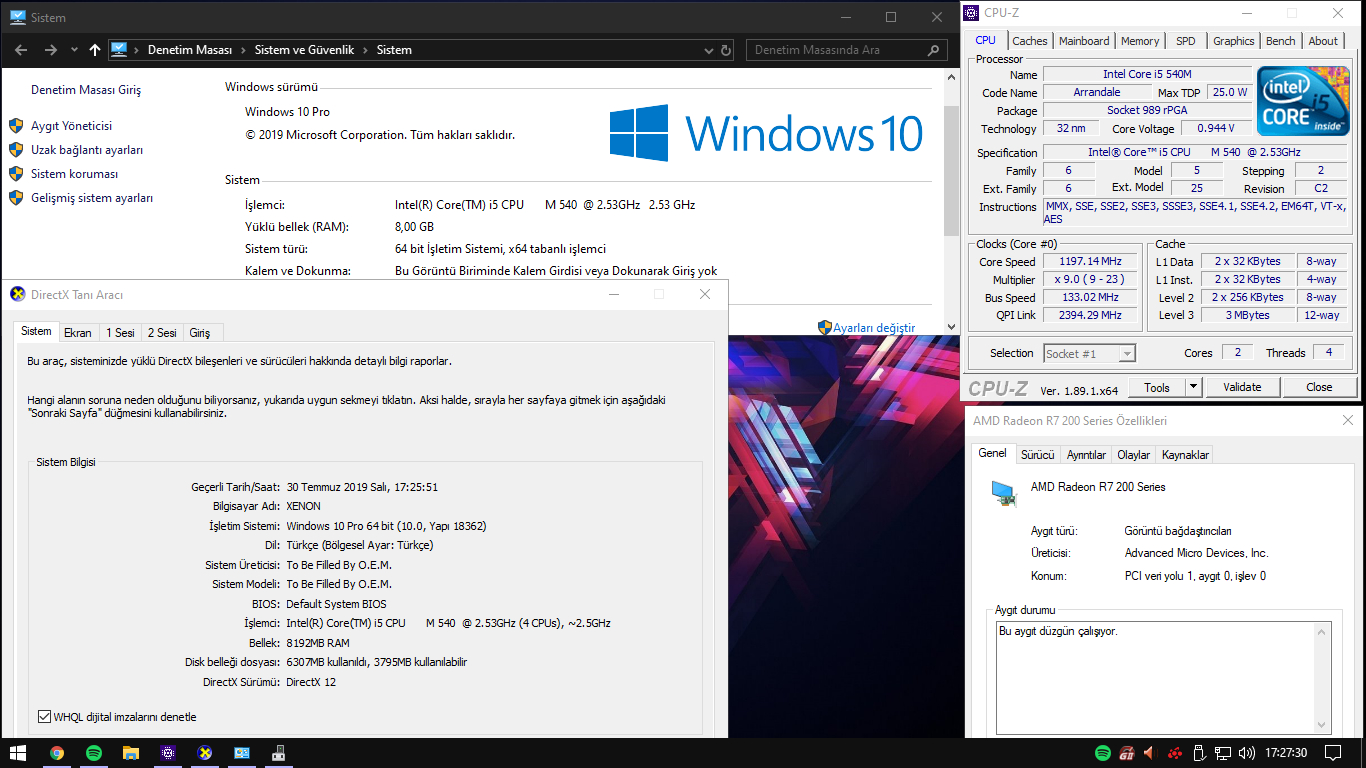Click the Ayarları değiştir link
The width and height of the screenshot is (1366, 768).
coord(874,328)
